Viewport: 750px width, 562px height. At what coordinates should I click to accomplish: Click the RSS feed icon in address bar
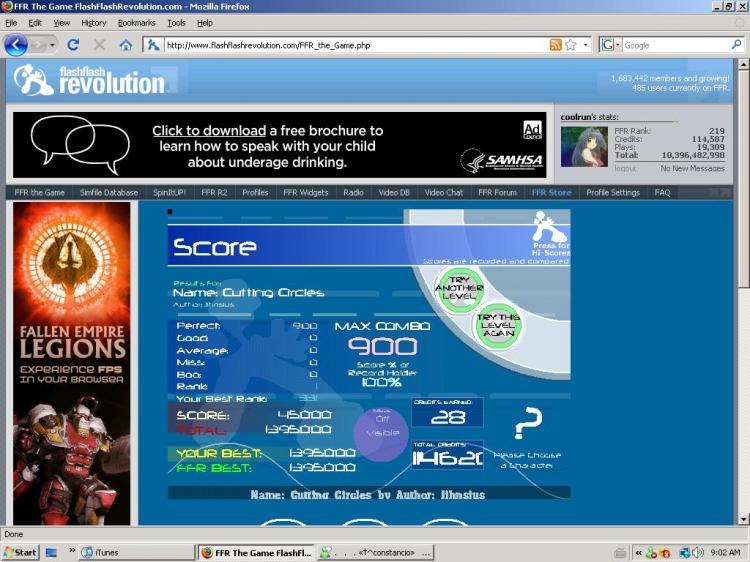555,45
